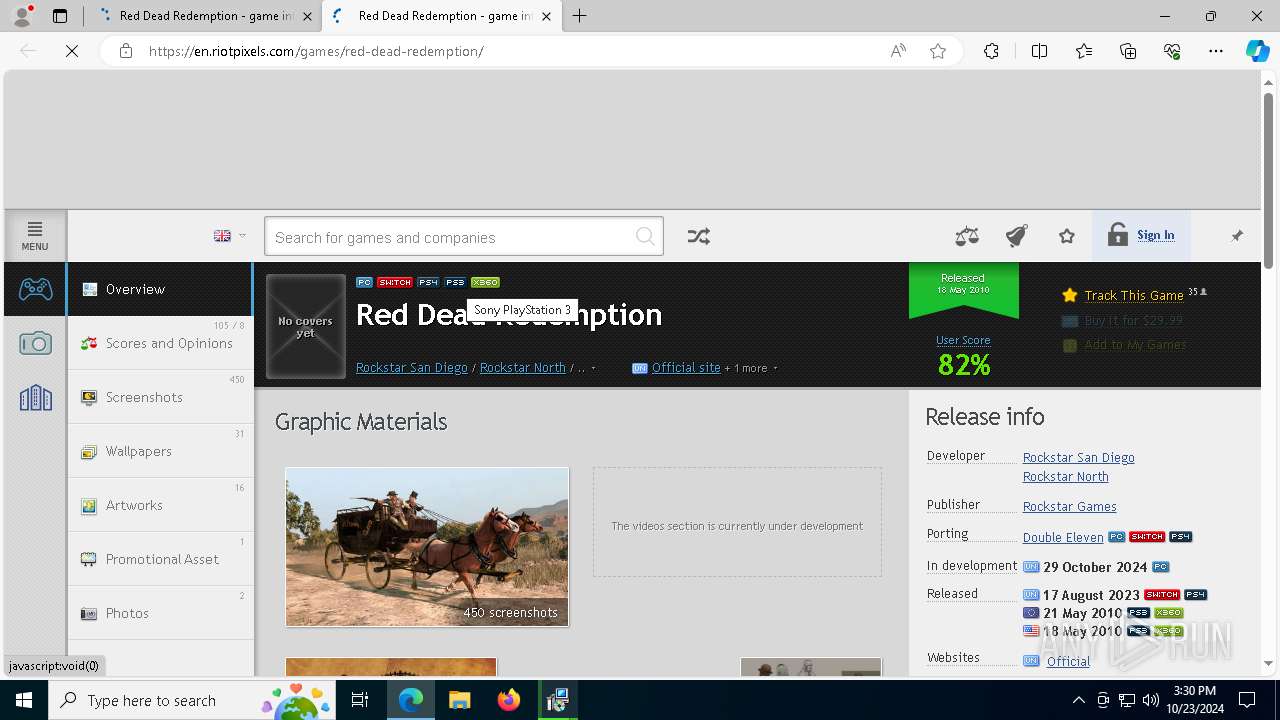Open the compare scales icon
Screen dimensions: 1280x720
967,236
